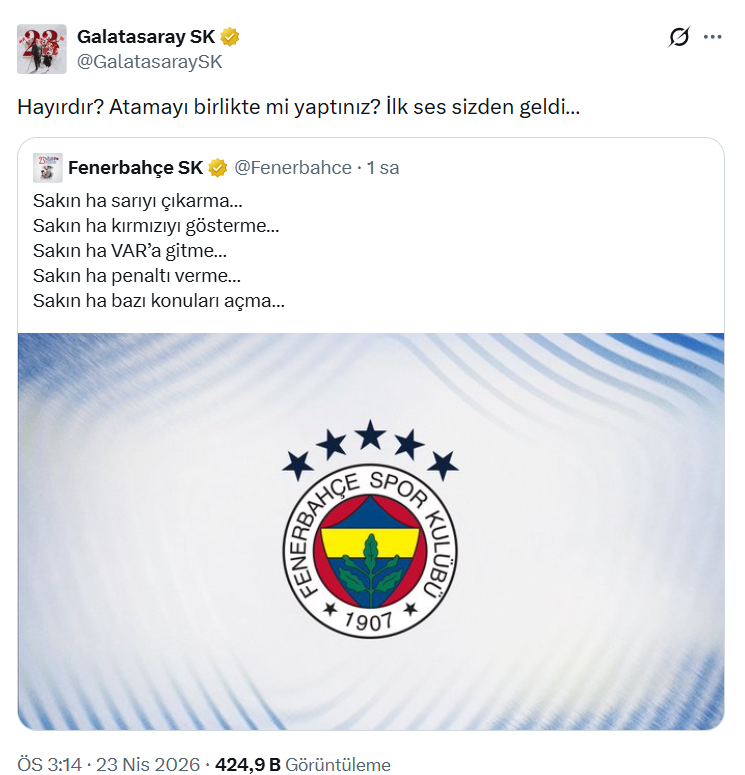Click Galatasaray SK's gold verified badge

coord(230,37)
